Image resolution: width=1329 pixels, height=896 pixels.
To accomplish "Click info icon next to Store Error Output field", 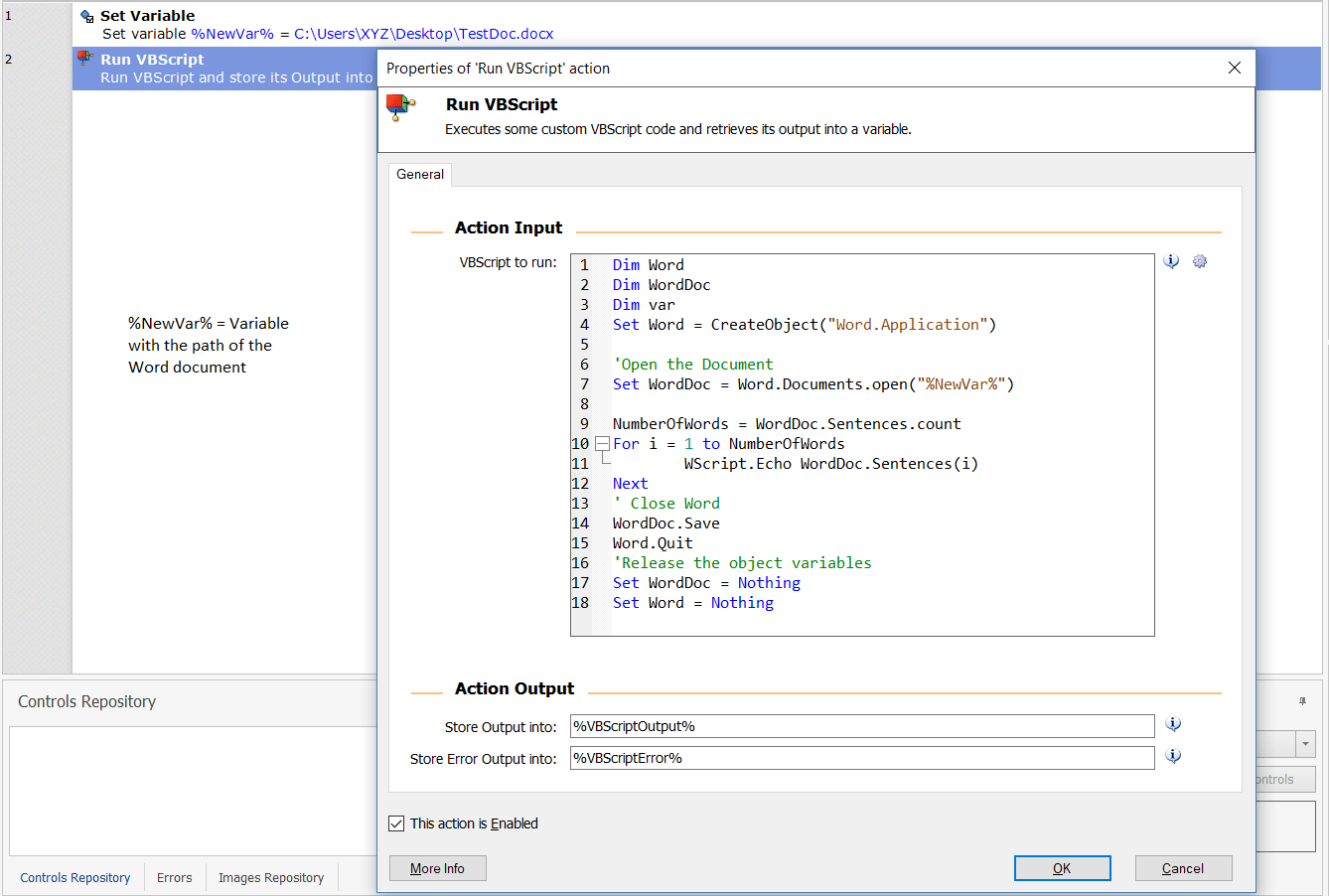I will (1173, 756).
